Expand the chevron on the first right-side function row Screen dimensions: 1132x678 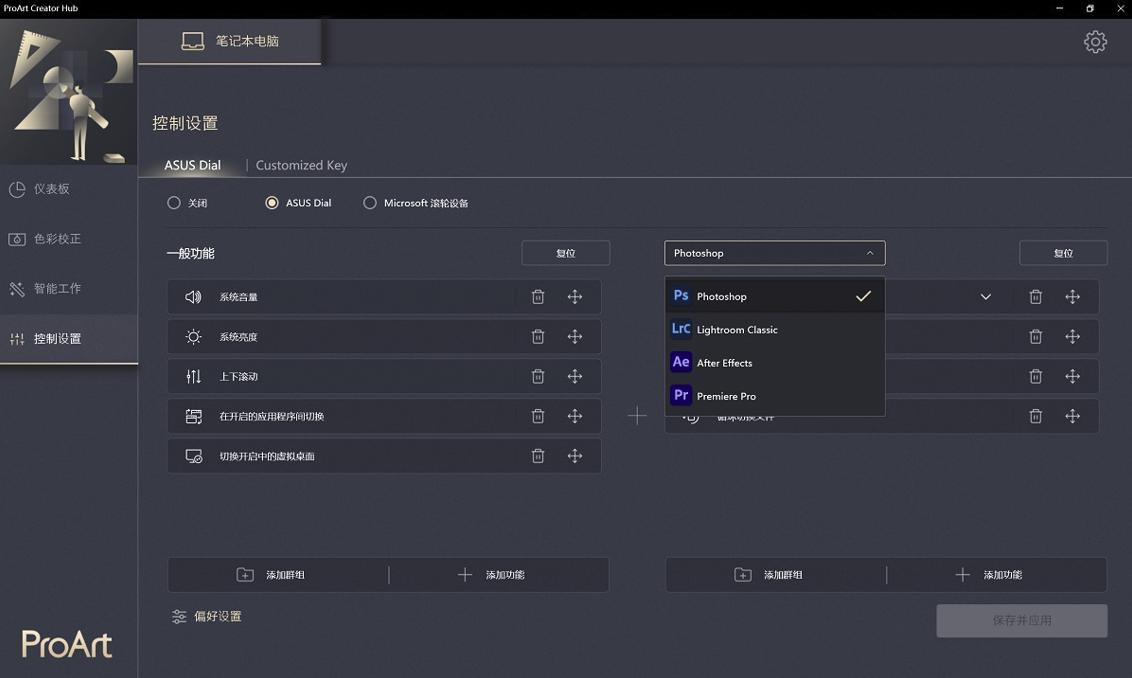[x=985, y=296]
